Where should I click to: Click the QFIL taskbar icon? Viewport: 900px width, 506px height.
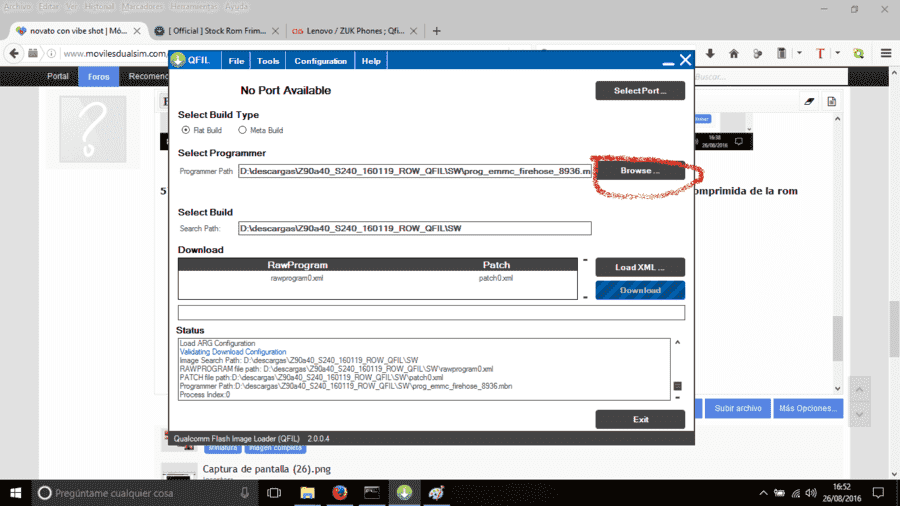click(x=404, y=493)
